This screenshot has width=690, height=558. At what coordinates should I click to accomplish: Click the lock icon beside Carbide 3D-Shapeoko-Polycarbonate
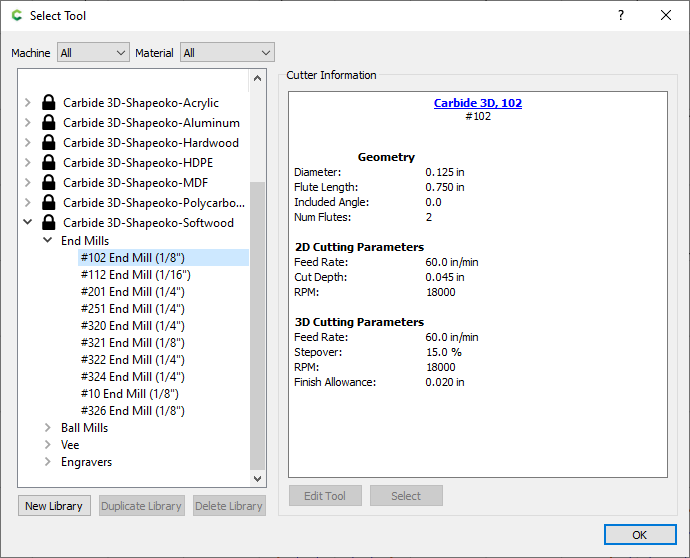tap(48, 203)
